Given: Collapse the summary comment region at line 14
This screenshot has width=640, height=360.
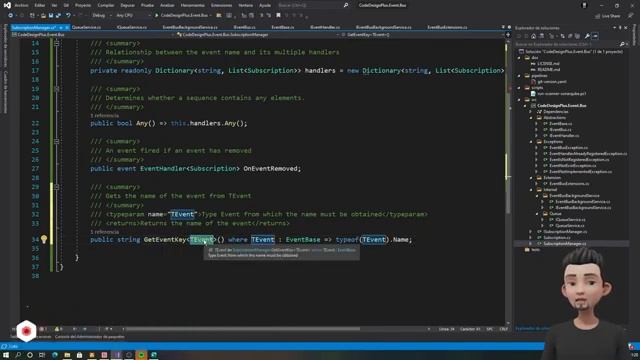Looking at the screenshot, I should (x=57, y=43).
